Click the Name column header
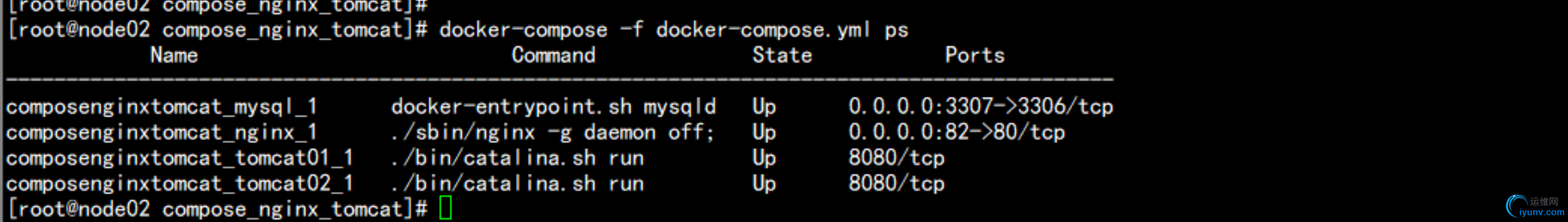This screenshot has height=222, width=1568. tap(174, 55)
